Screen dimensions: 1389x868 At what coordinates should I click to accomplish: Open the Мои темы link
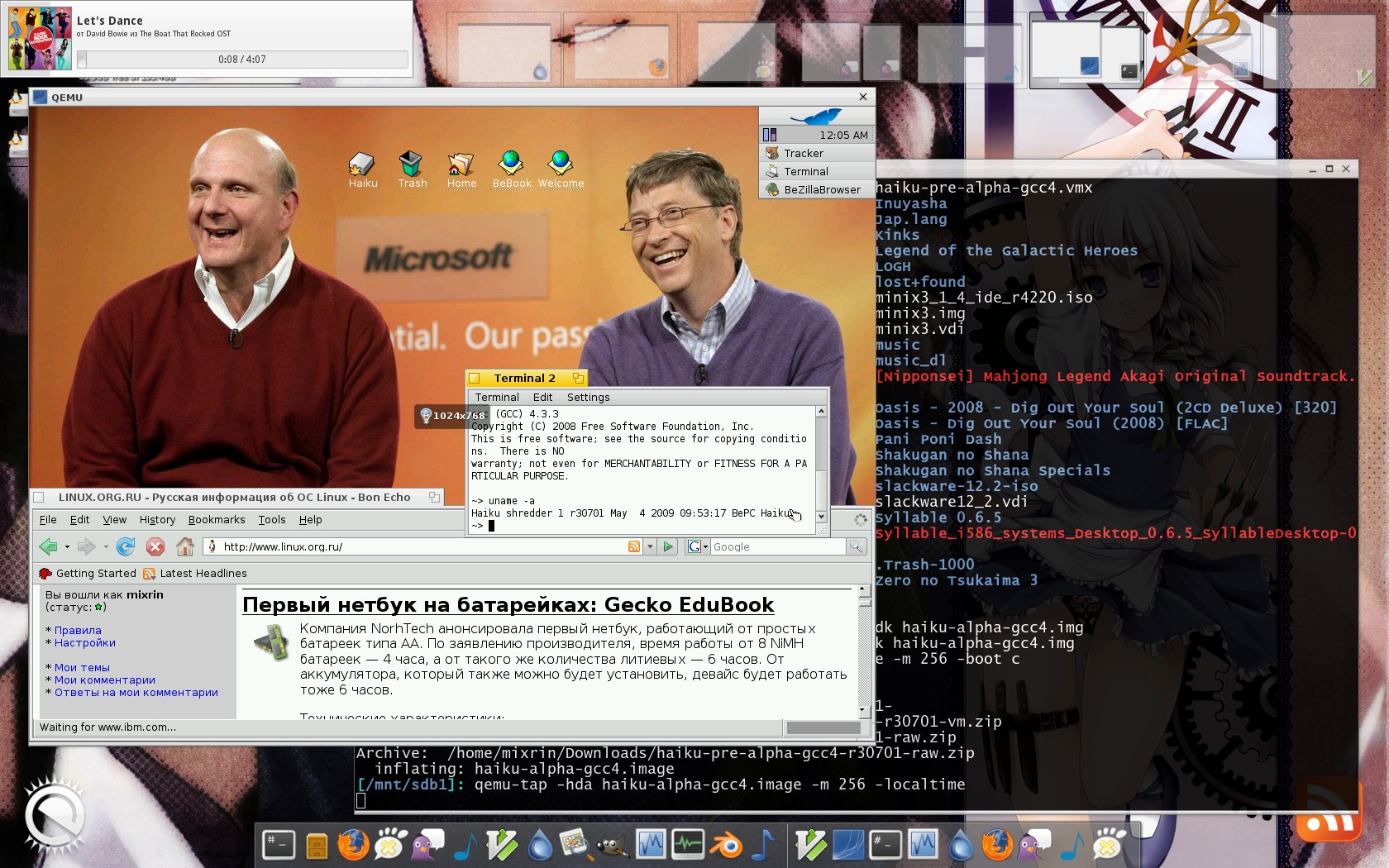pyautogui.click(x=82, y=667)
